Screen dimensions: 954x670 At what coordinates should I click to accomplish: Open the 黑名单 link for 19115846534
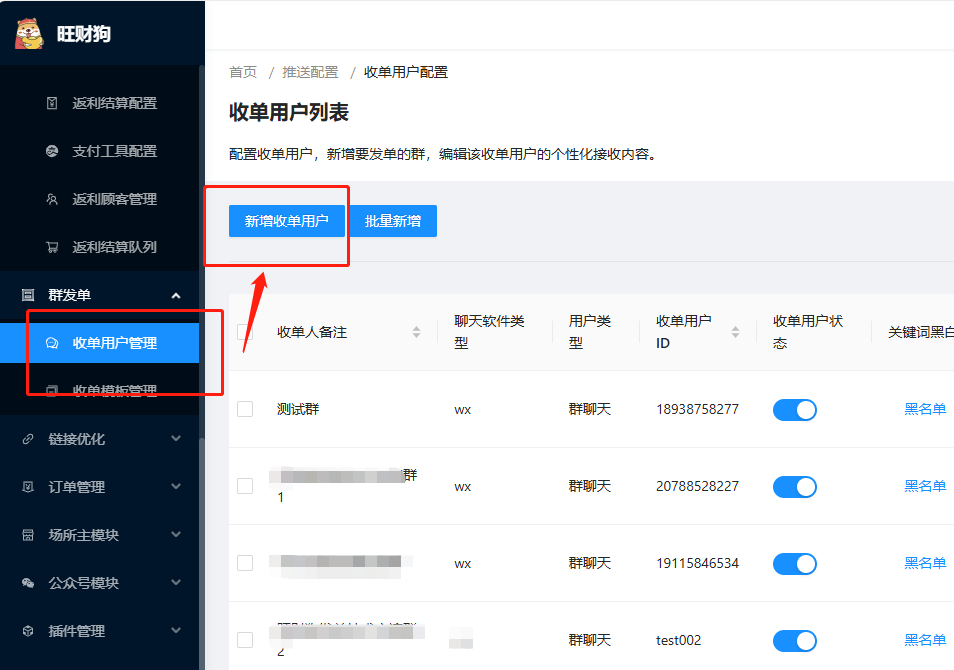[925, 563]
